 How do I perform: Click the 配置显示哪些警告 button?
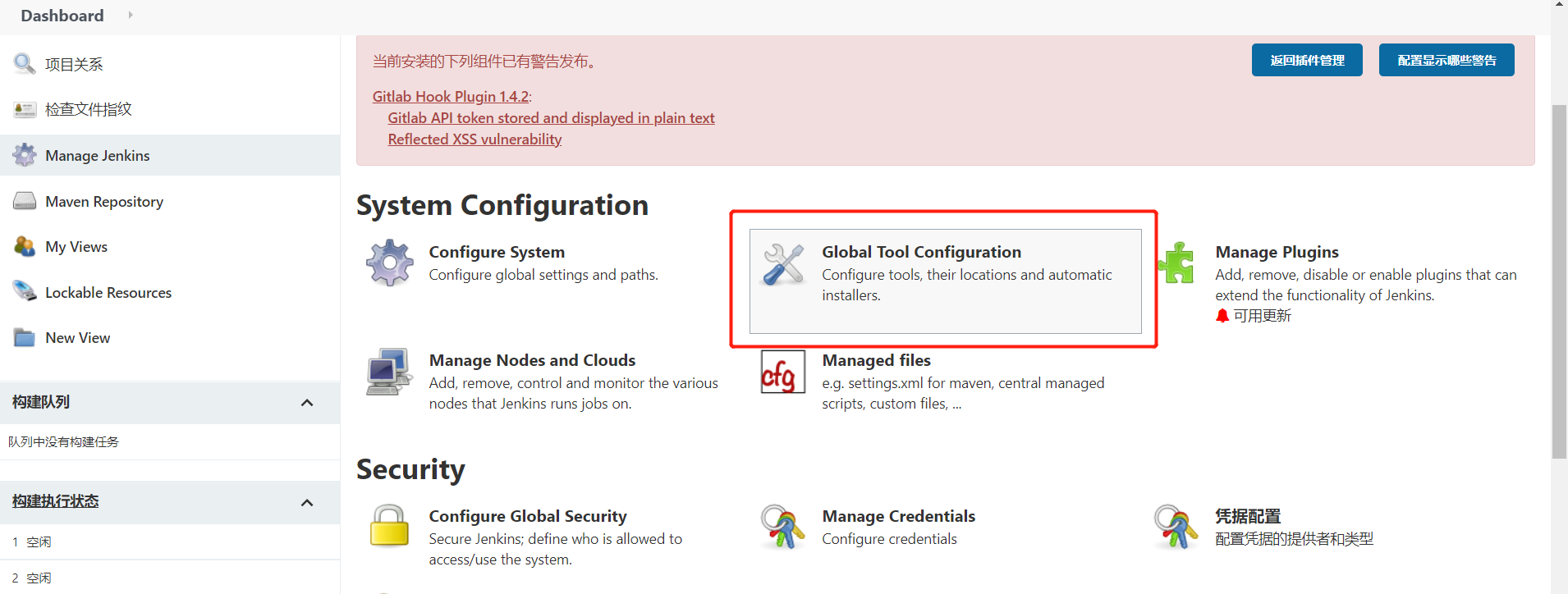(x=1446, y=60)
